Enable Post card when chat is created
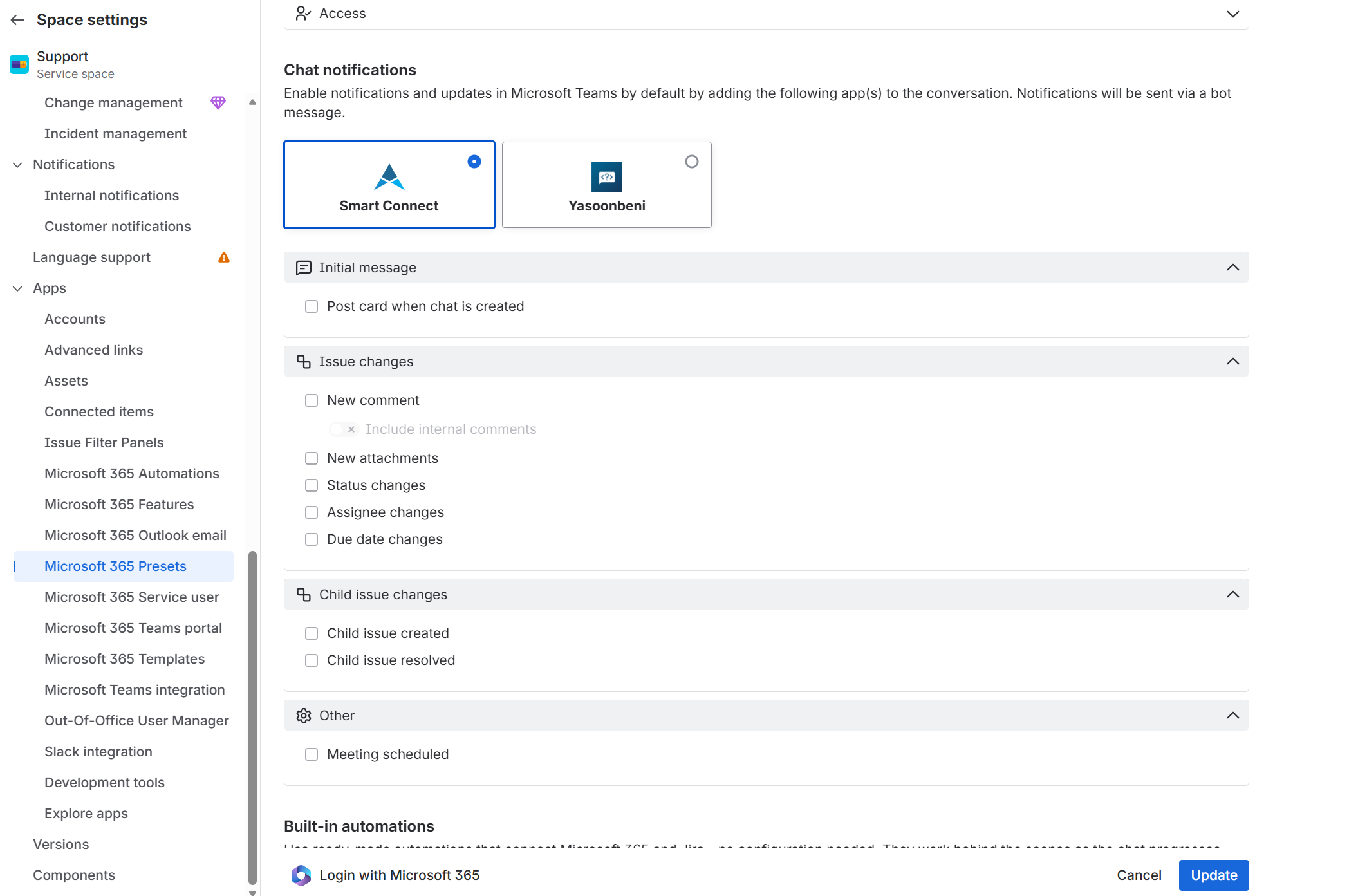The height and width of the screenshot is (896, 1367). 312,306
